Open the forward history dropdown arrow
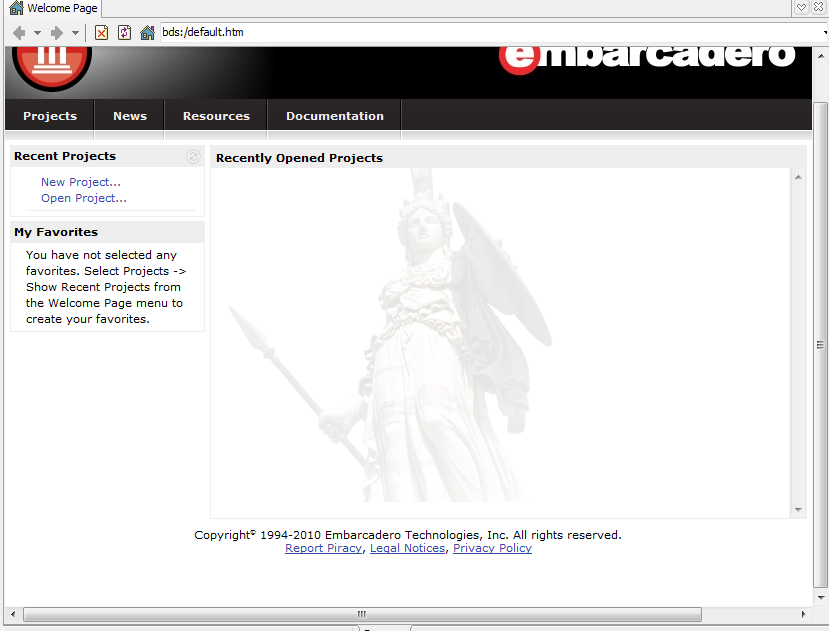 (x=76, y=33)
